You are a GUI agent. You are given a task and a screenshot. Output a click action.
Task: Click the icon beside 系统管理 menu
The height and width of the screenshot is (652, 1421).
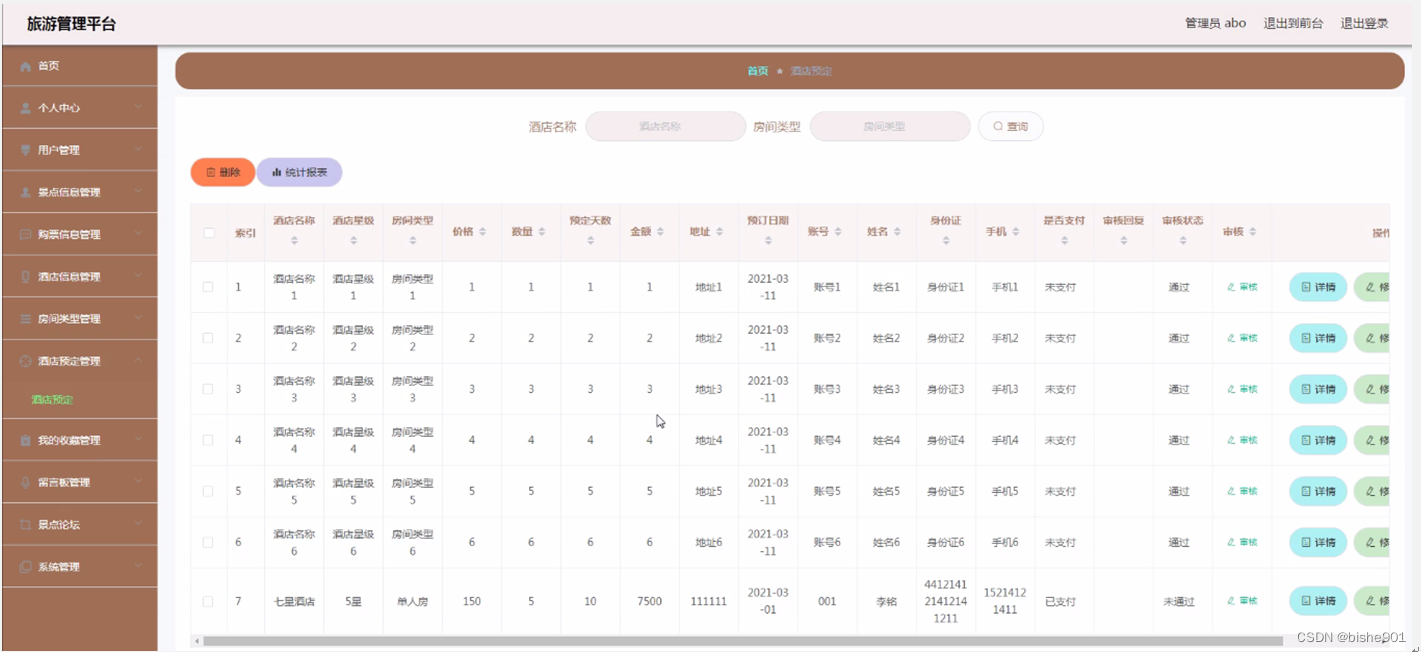pos(26,567)
